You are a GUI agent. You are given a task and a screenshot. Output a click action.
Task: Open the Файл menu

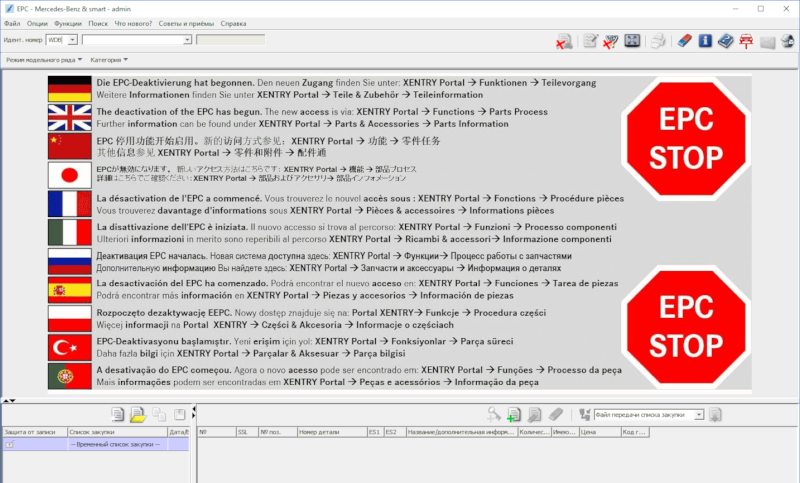click(x=12, y=23)
